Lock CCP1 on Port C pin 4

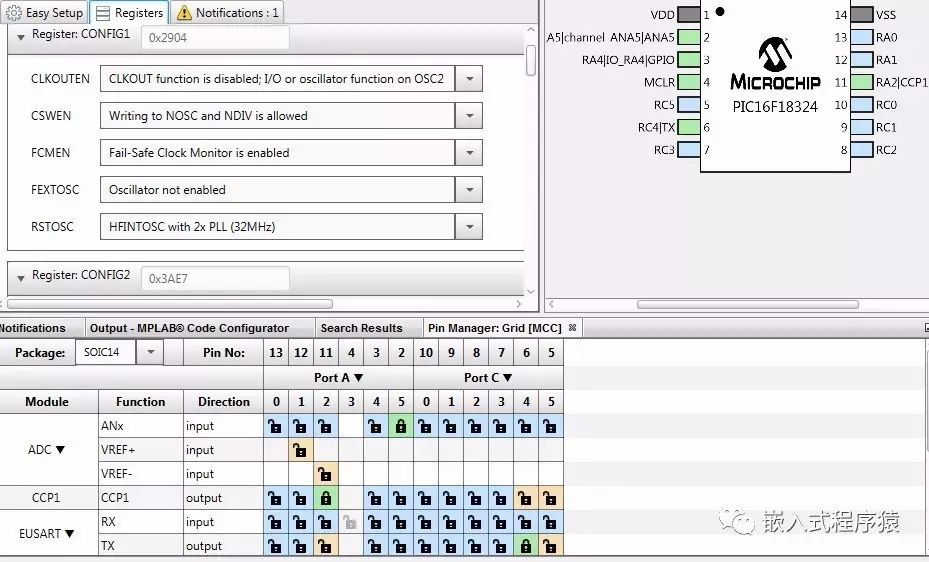[526, 498]
